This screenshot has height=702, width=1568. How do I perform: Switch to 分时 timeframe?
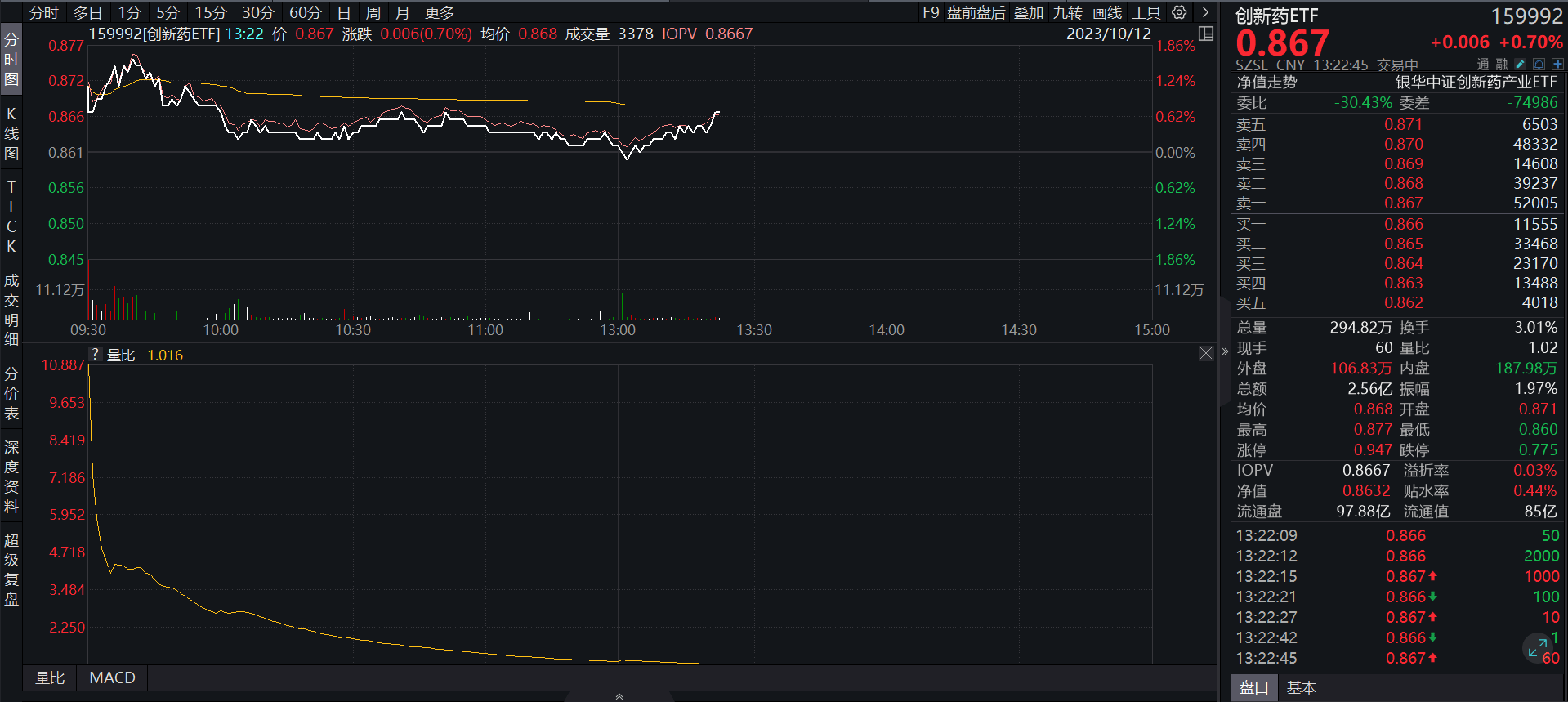tap(44, 12)
